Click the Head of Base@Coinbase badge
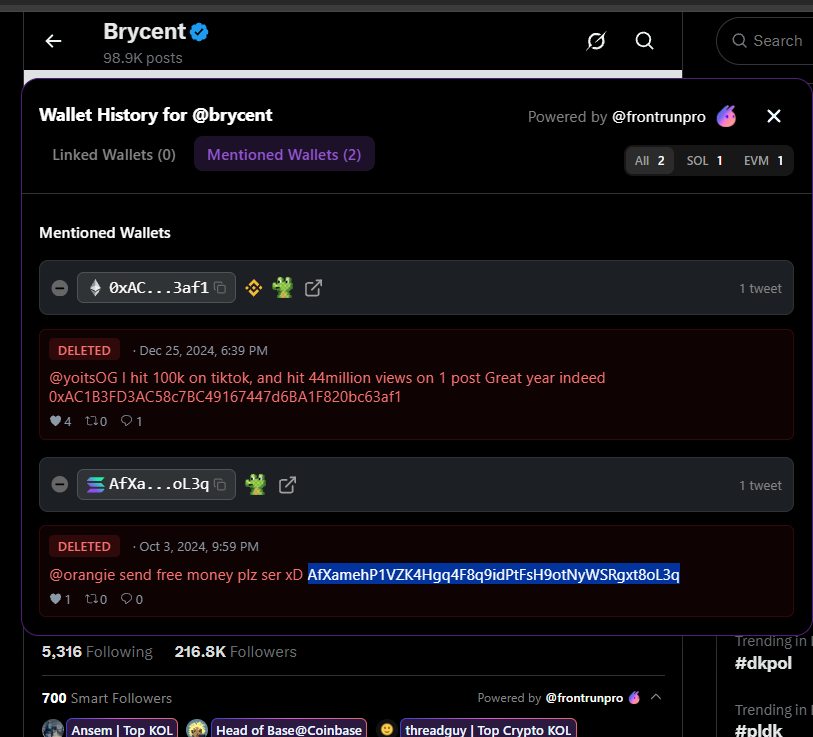The image size is (813, 737). tap(289, 728)
